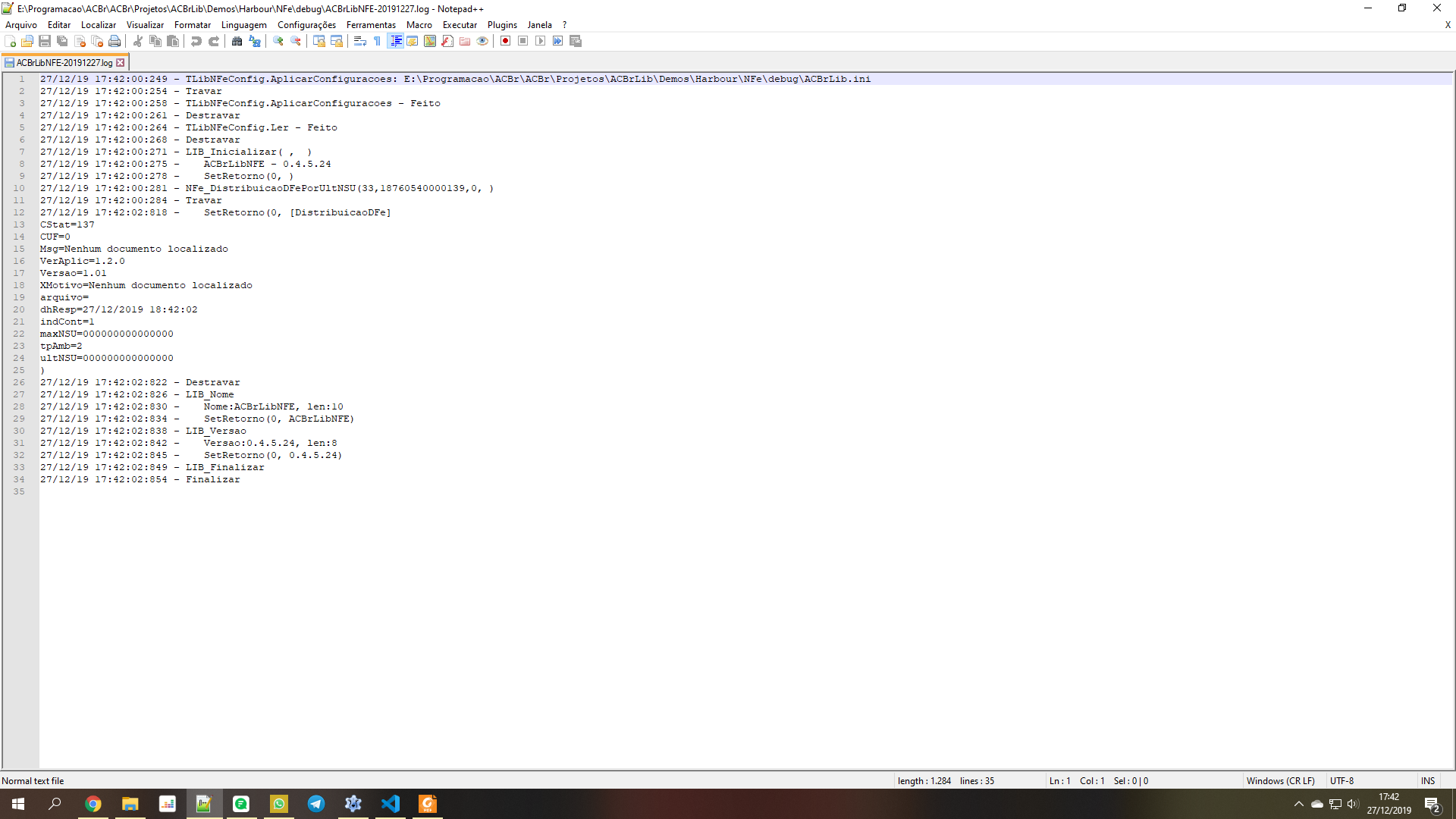Screen dimensions: 1456x819
Task: Open the Macro menu
Action: tap(419, 25)
